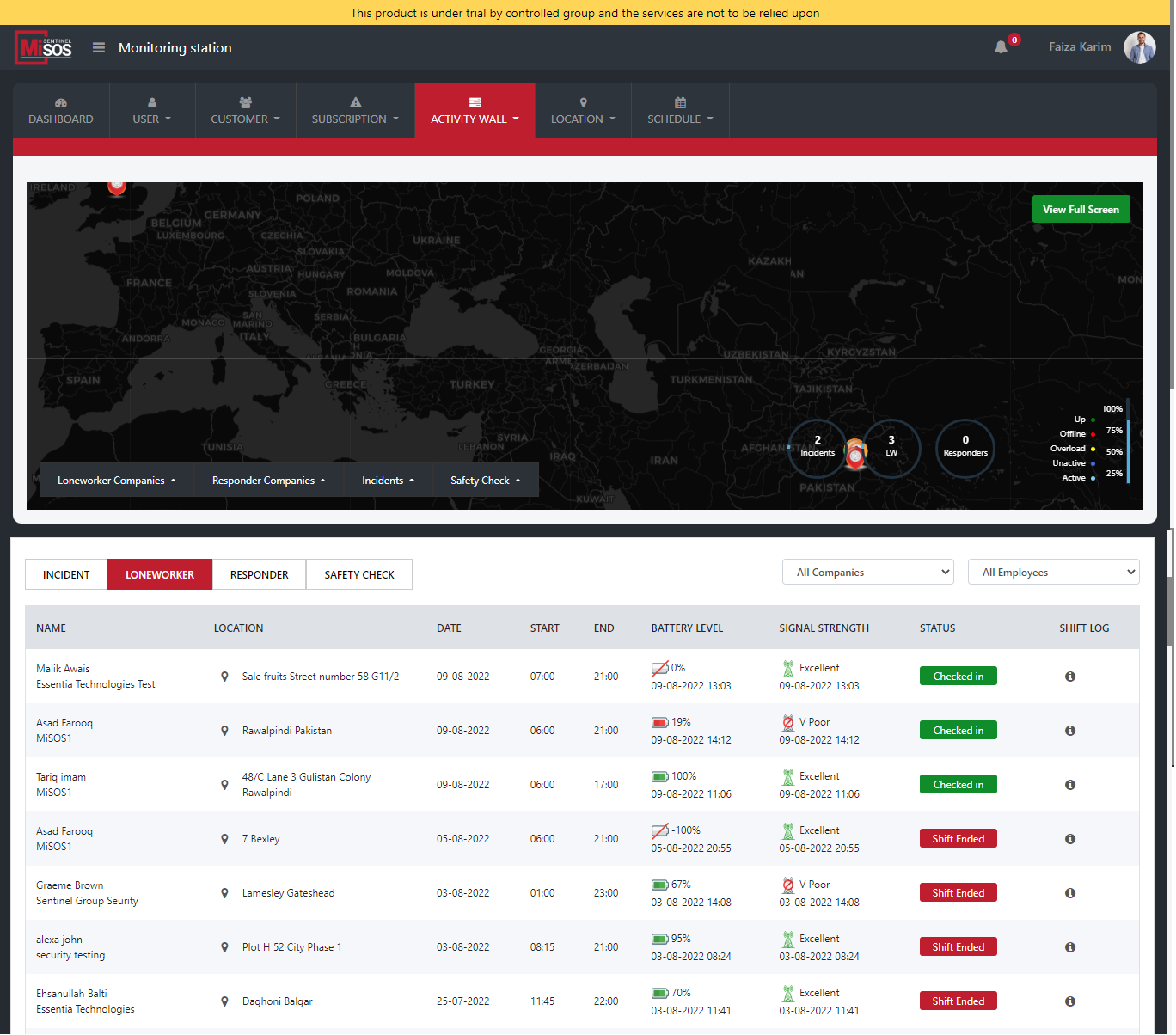Open shift log info for Graeme Brown

[1070, 893]
